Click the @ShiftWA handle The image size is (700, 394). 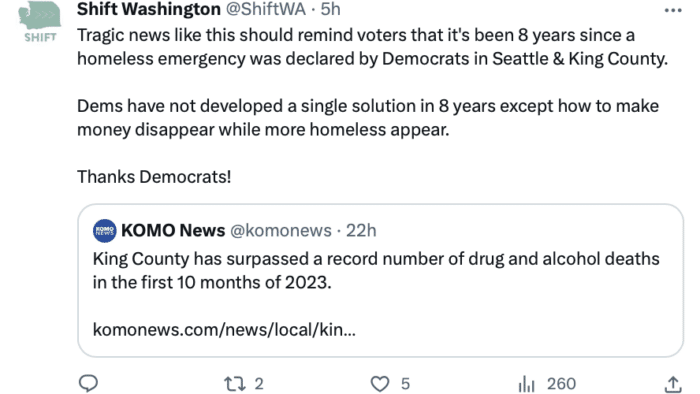[x=266, y=9]
